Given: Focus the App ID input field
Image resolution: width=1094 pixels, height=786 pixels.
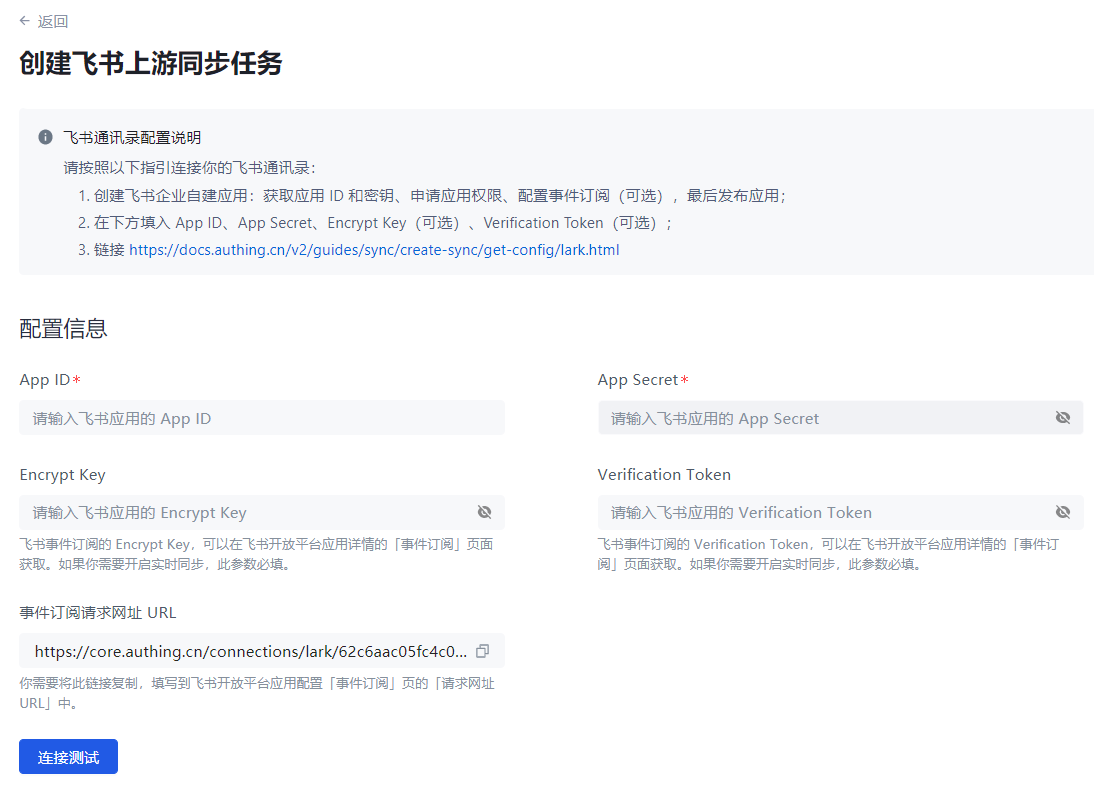Looking at the screenshot, I should pos(261,418).
